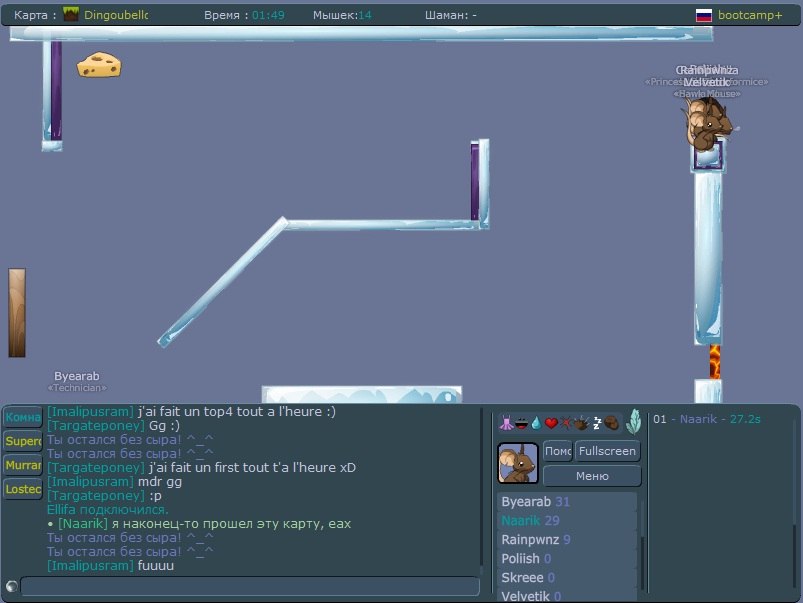Click the shaman feather icon

633,421
